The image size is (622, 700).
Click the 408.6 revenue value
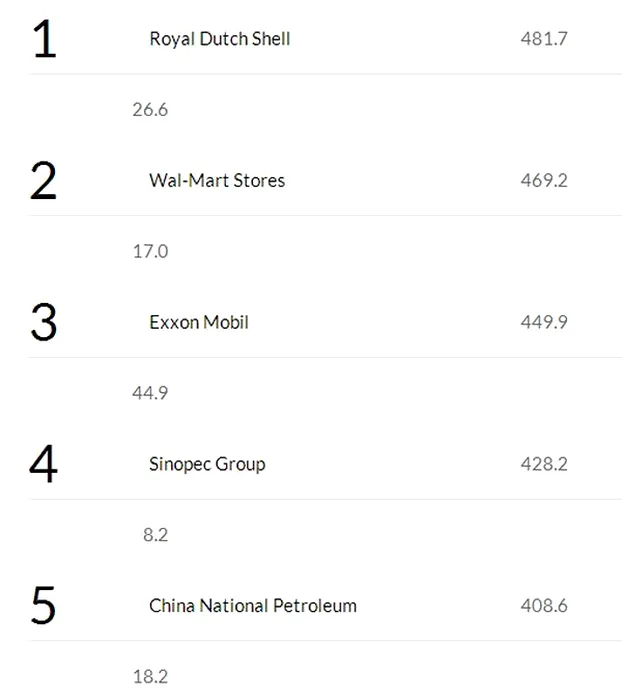point(544,606)
